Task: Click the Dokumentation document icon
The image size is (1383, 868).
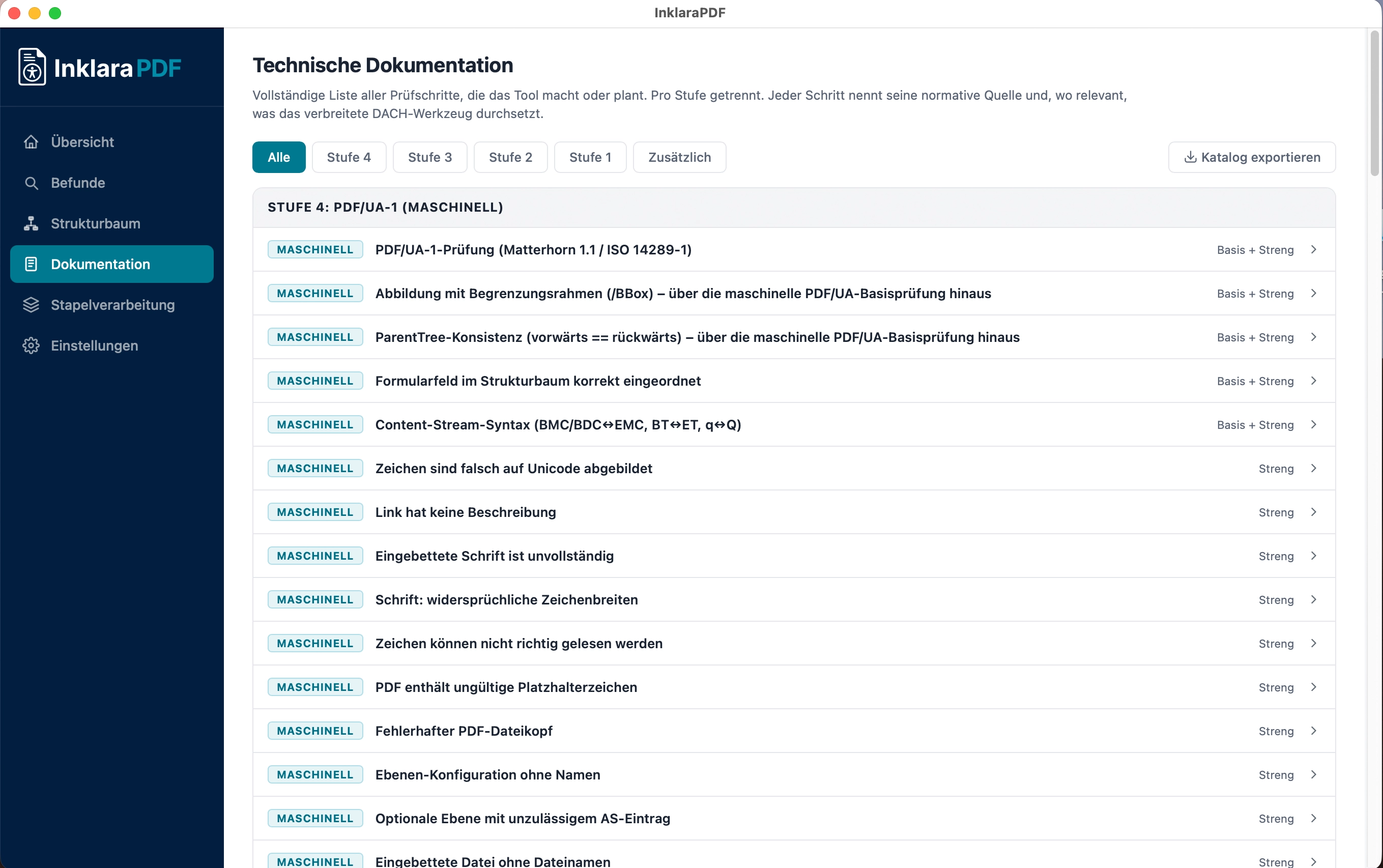Action: [31, 264]
